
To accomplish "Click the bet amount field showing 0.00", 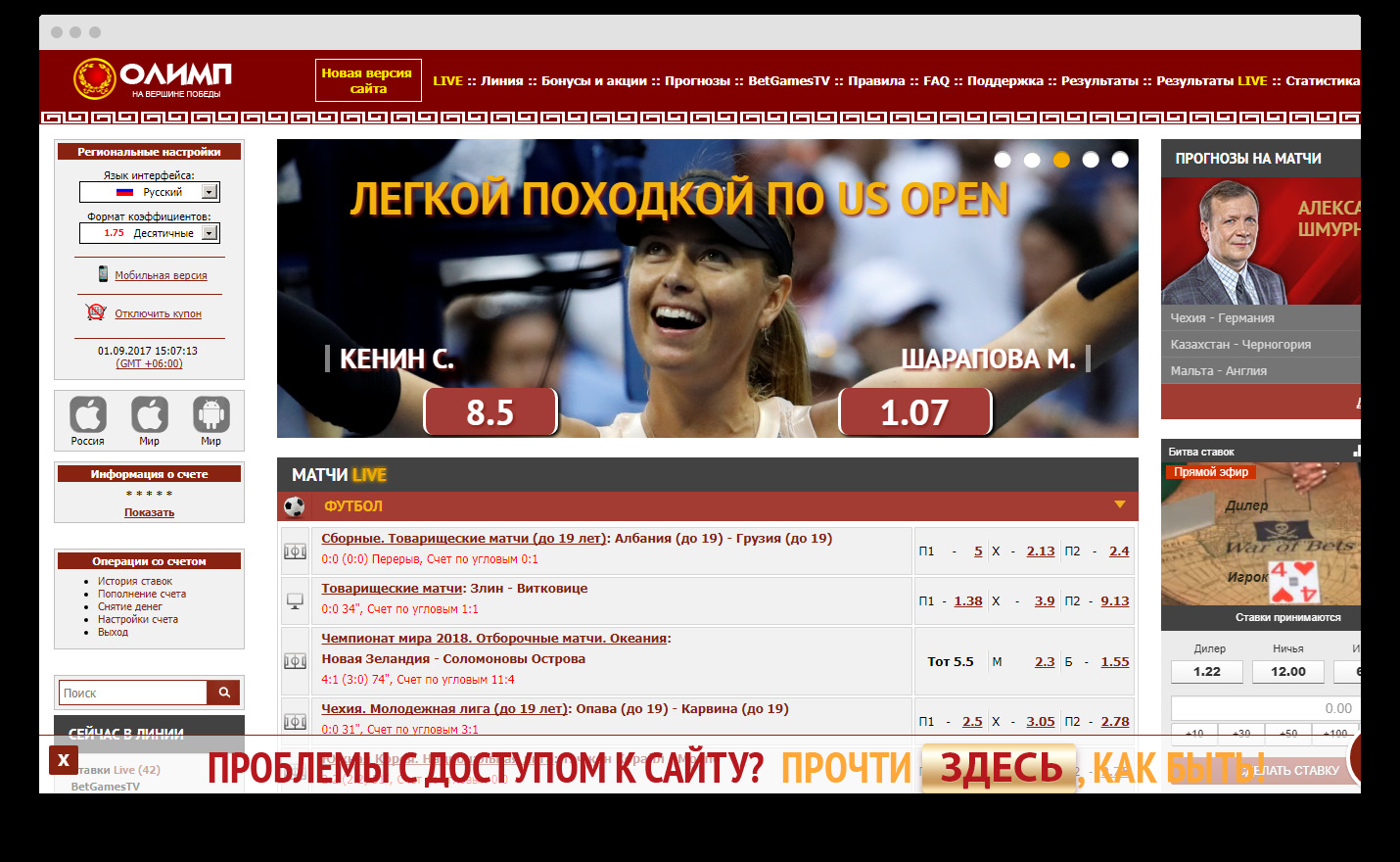I will click(1265, 708).
